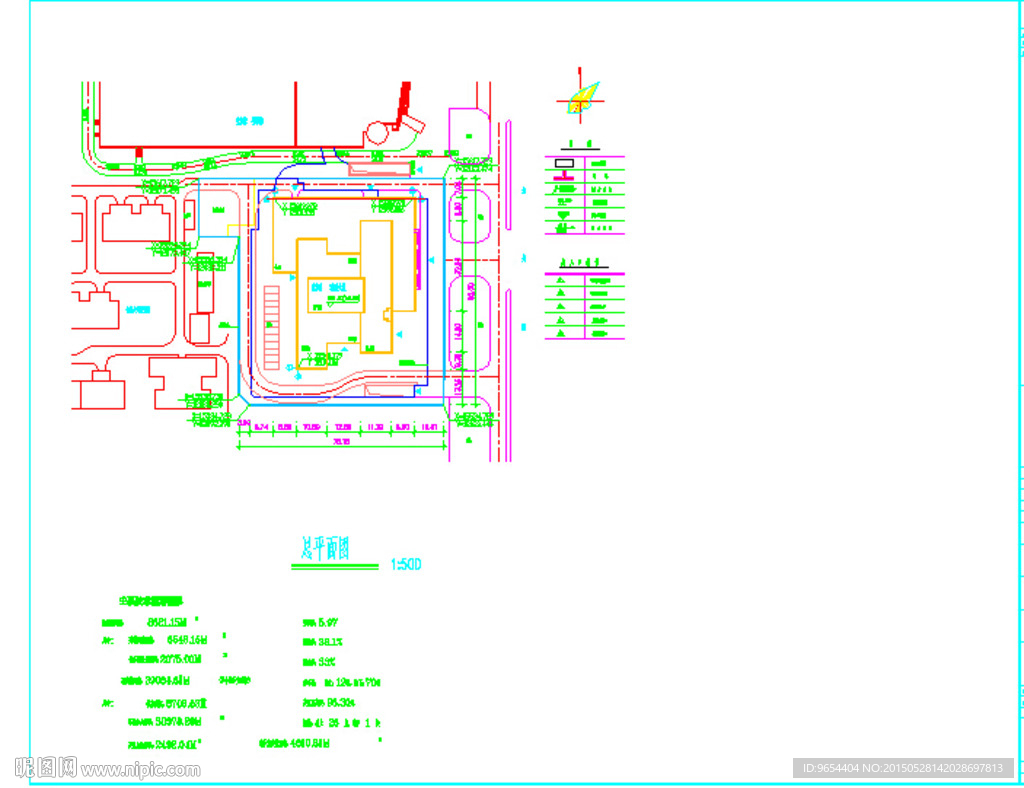Viewport: 1024px width, 788px height.
Task: Click the nipic.com watermark link
Action: pos(140,769)
